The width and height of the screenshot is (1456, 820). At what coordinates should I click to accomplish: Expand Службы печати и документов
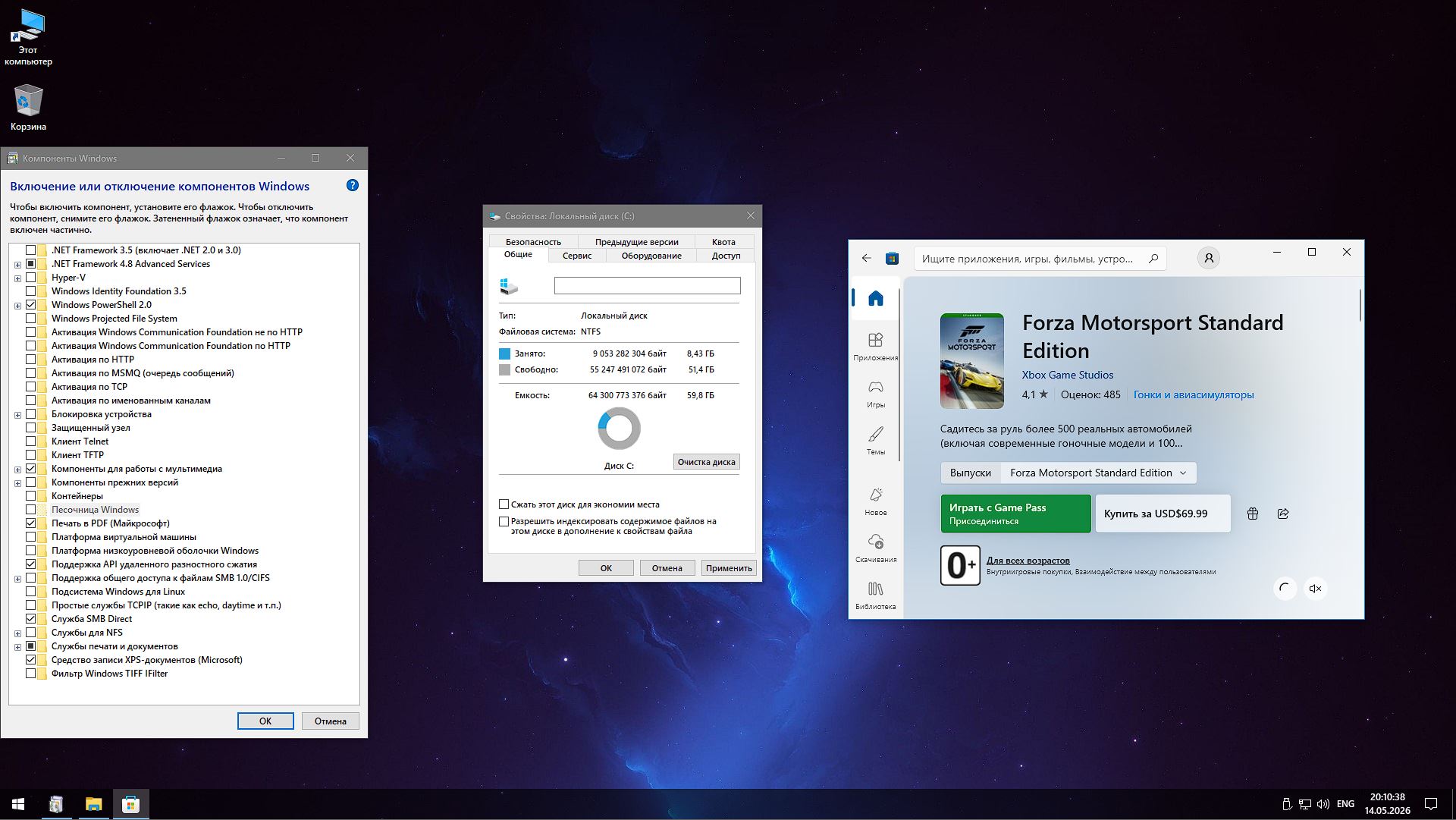coord(17,647)
